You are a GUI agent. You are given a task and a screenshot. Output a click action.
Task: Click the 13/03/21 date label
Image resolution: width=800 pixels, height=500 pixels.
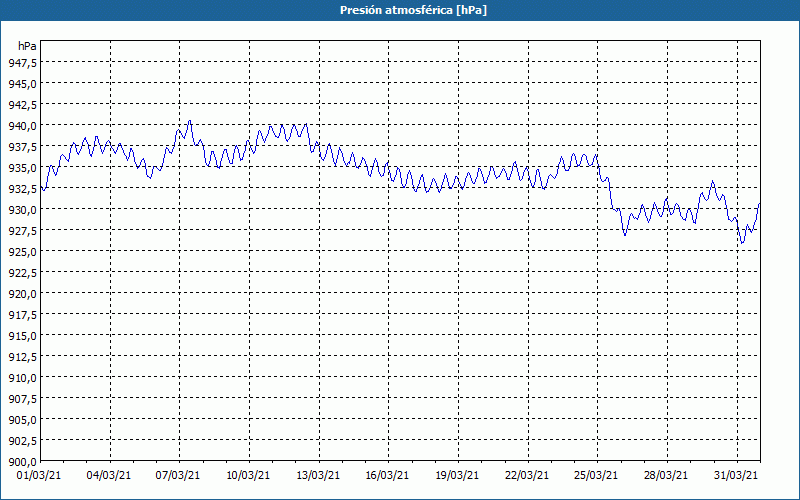click(318, 475)
